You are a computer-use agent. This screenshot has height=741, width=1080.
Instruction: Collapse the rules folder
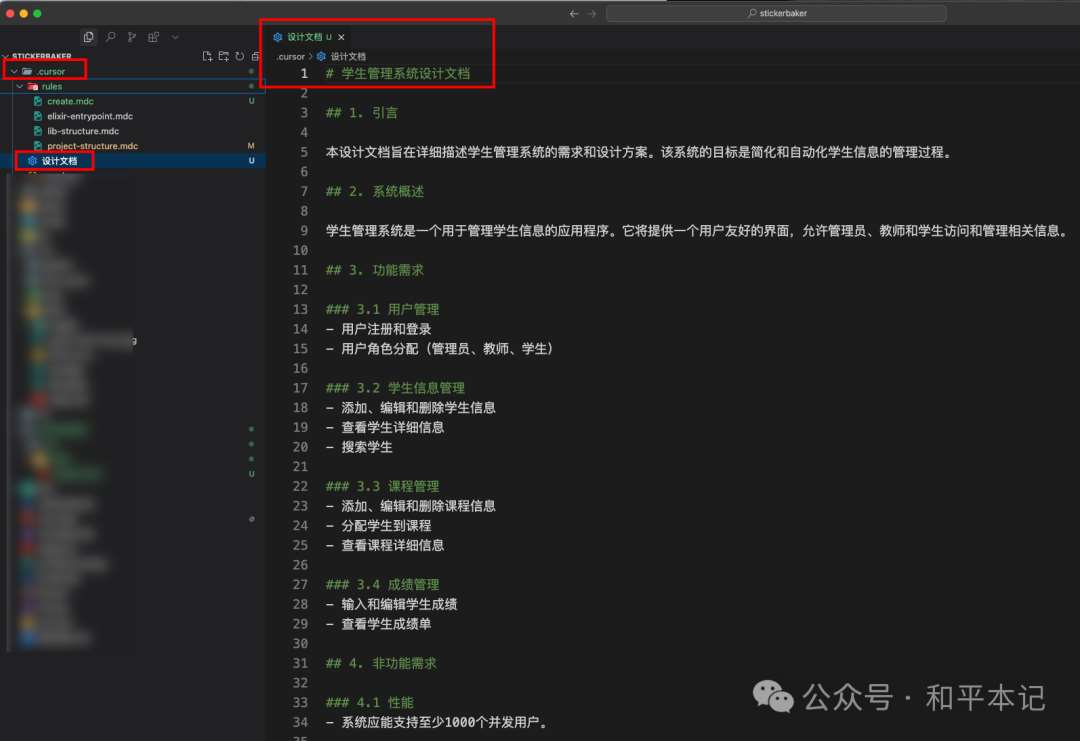coord(19,86)
